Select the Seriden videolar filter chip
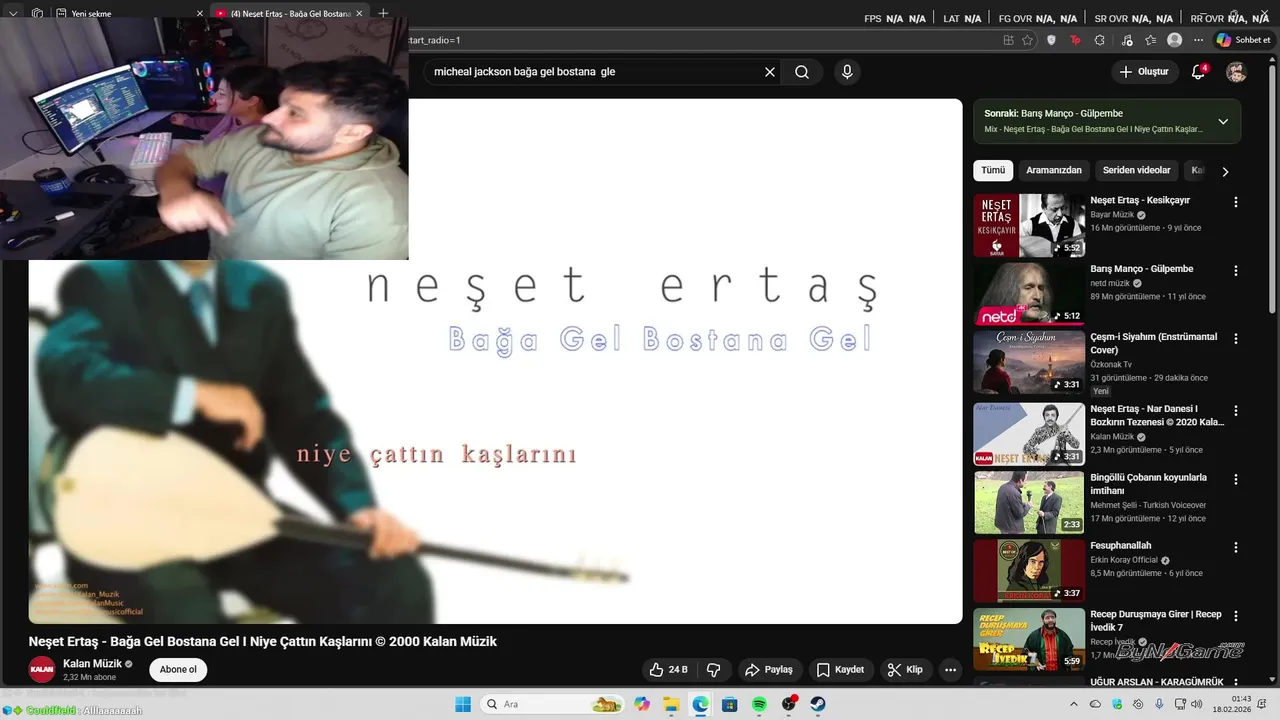 pyautogui.click(x=1136, y=170)
